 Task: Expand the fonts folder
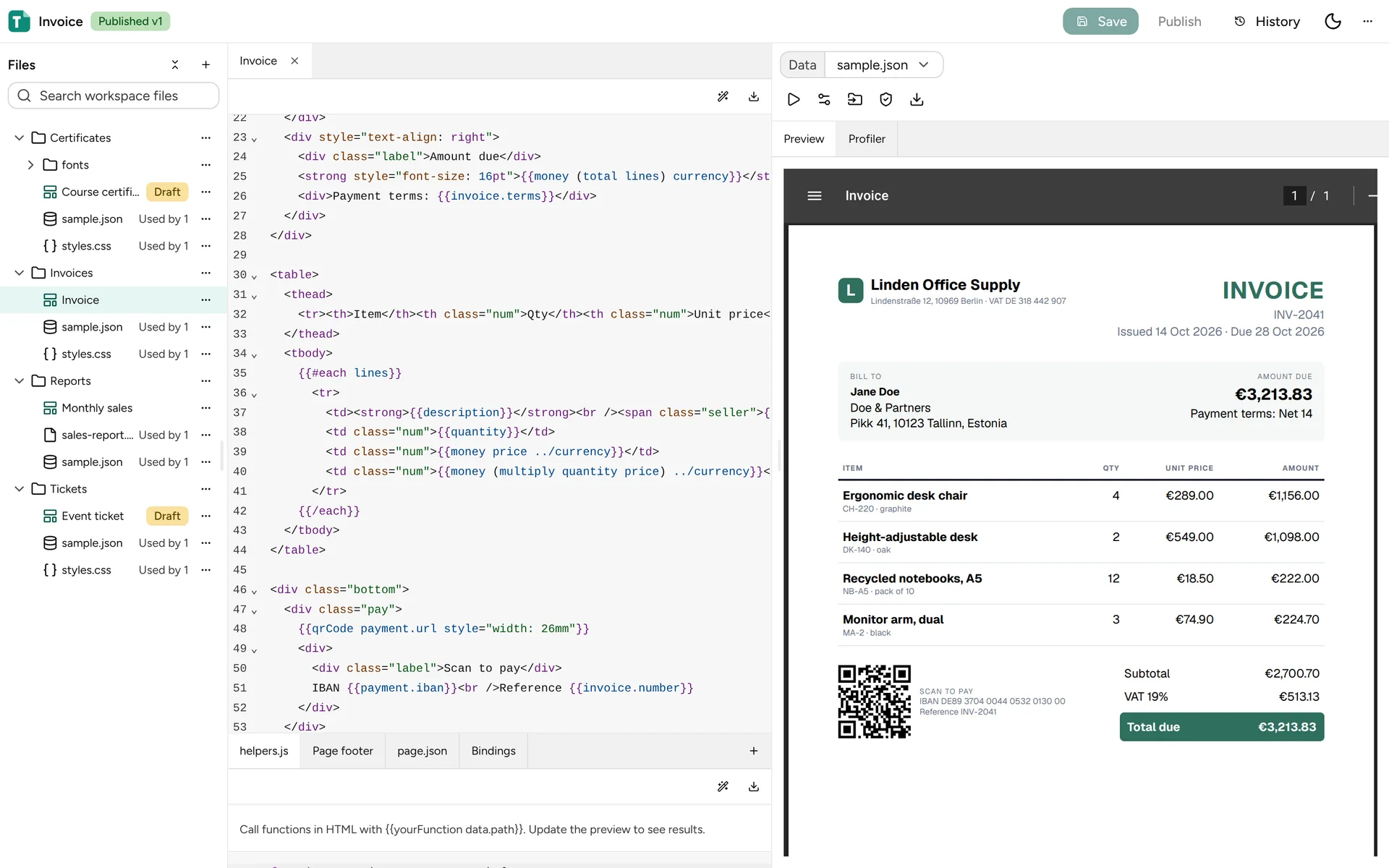[x=30, y=165]
